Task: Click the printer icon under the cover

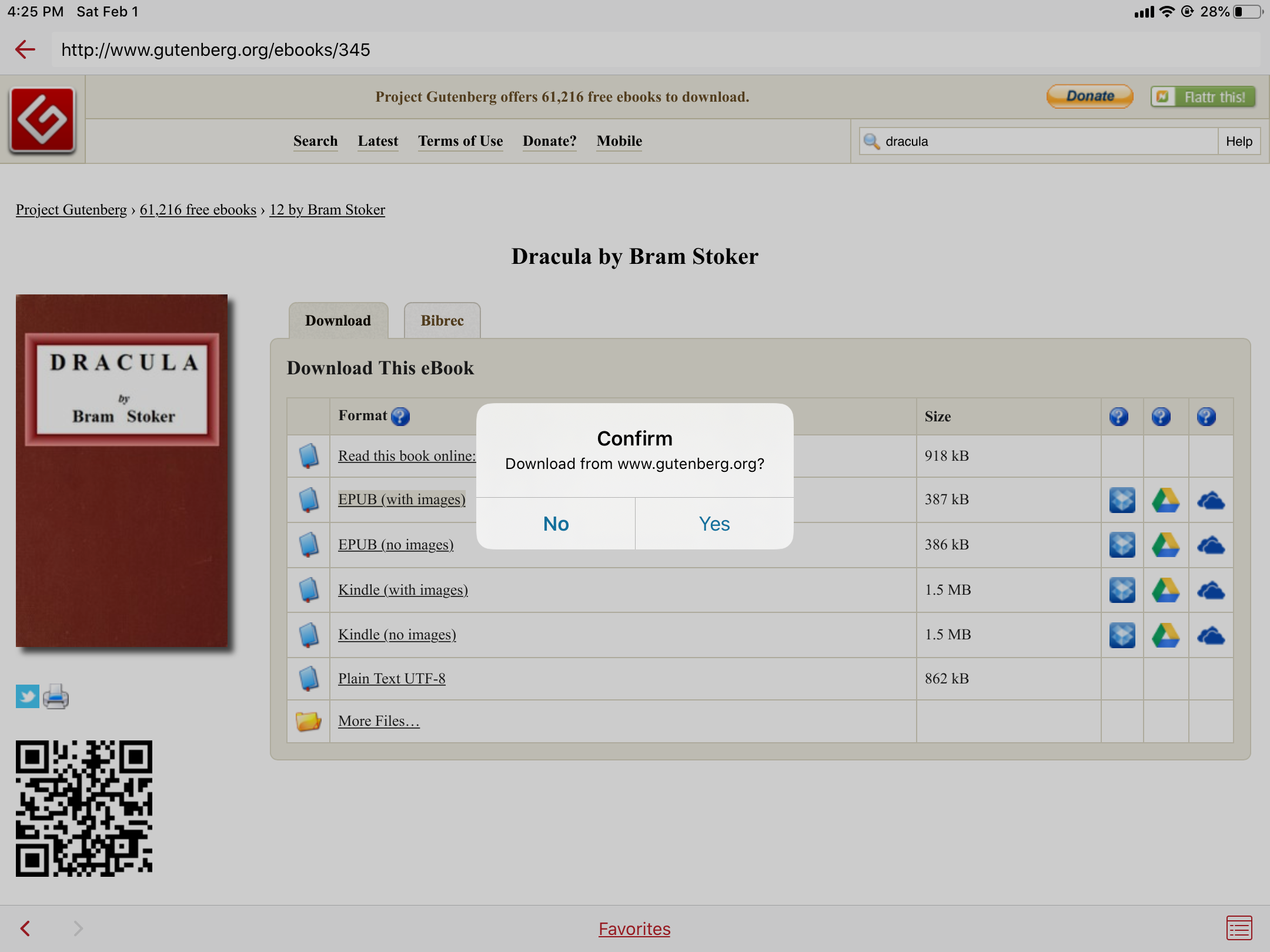Action: (56, 697)
